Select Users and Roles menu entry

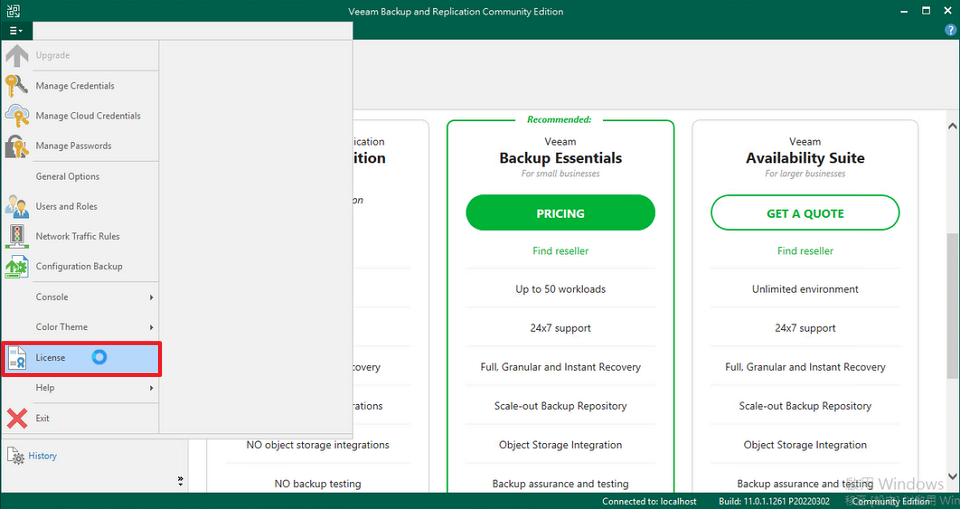[81, 206]
